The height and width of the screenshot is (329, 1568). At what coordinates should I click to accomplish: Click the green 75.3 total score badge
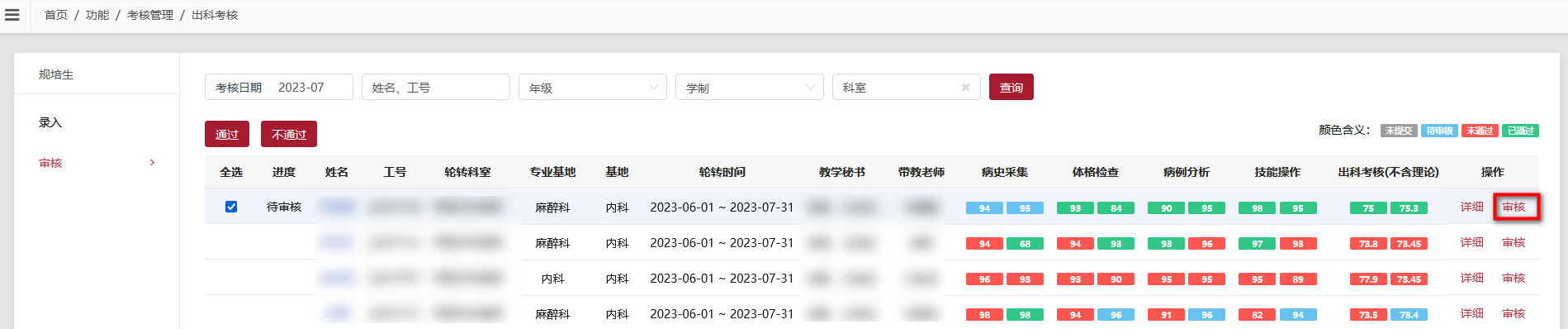tap(1409, 208)
